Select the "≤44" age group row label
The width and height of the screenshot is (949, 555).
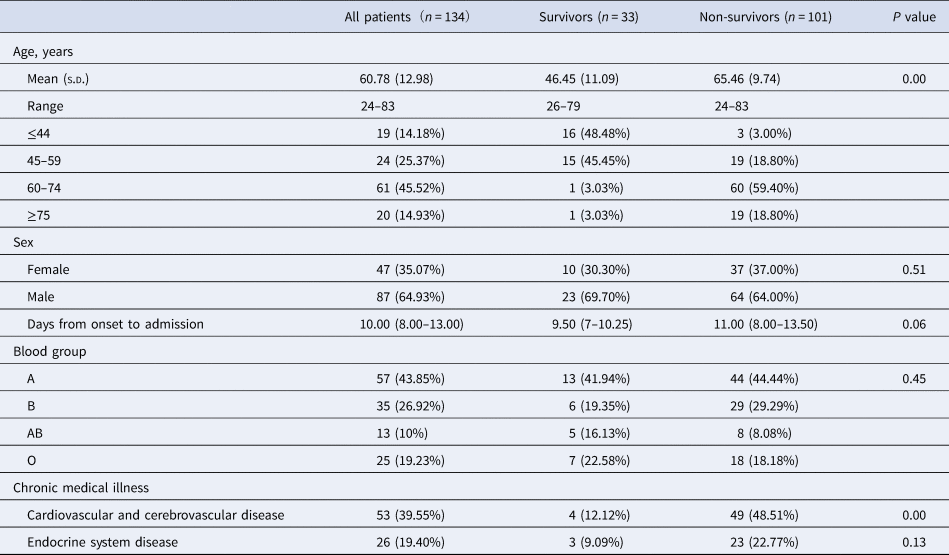click(40, 133)
